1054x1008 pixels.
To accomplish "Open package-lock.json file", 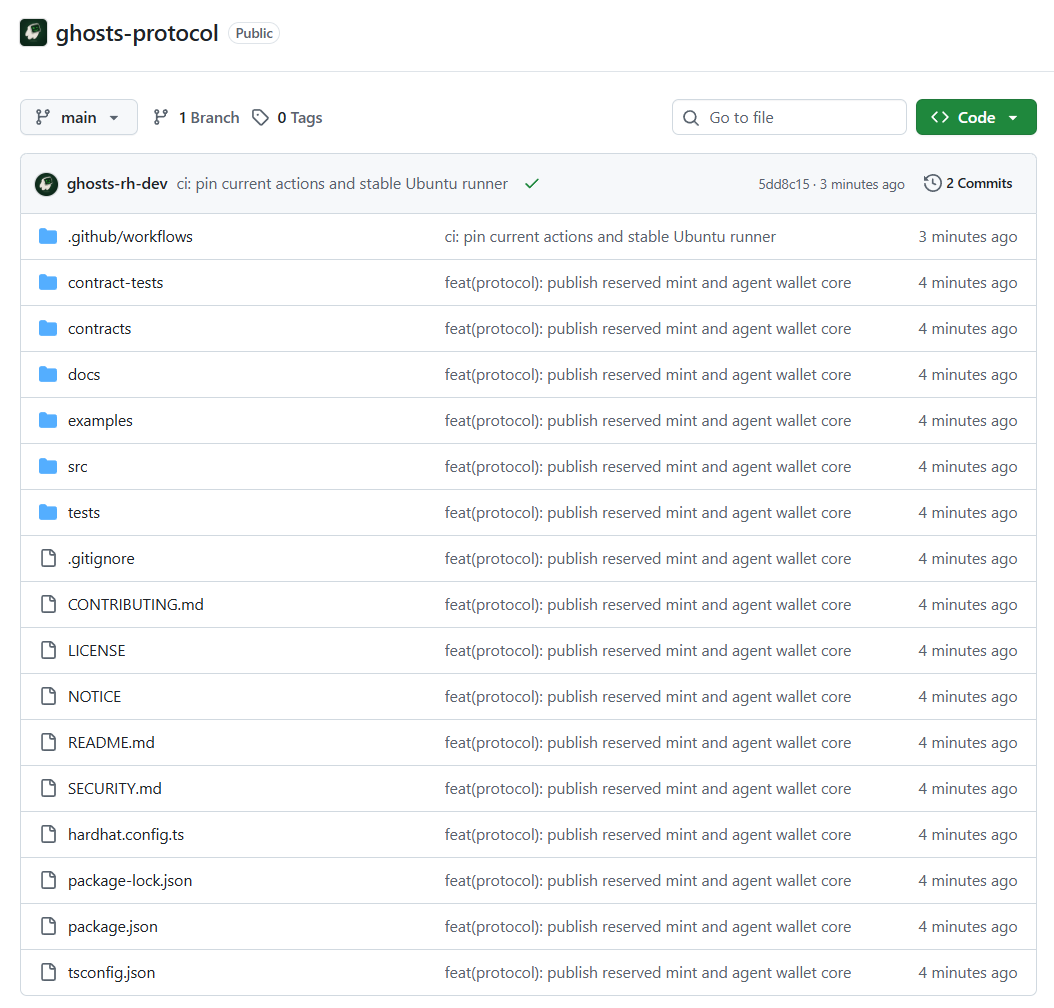I will [x=130, y=881].
